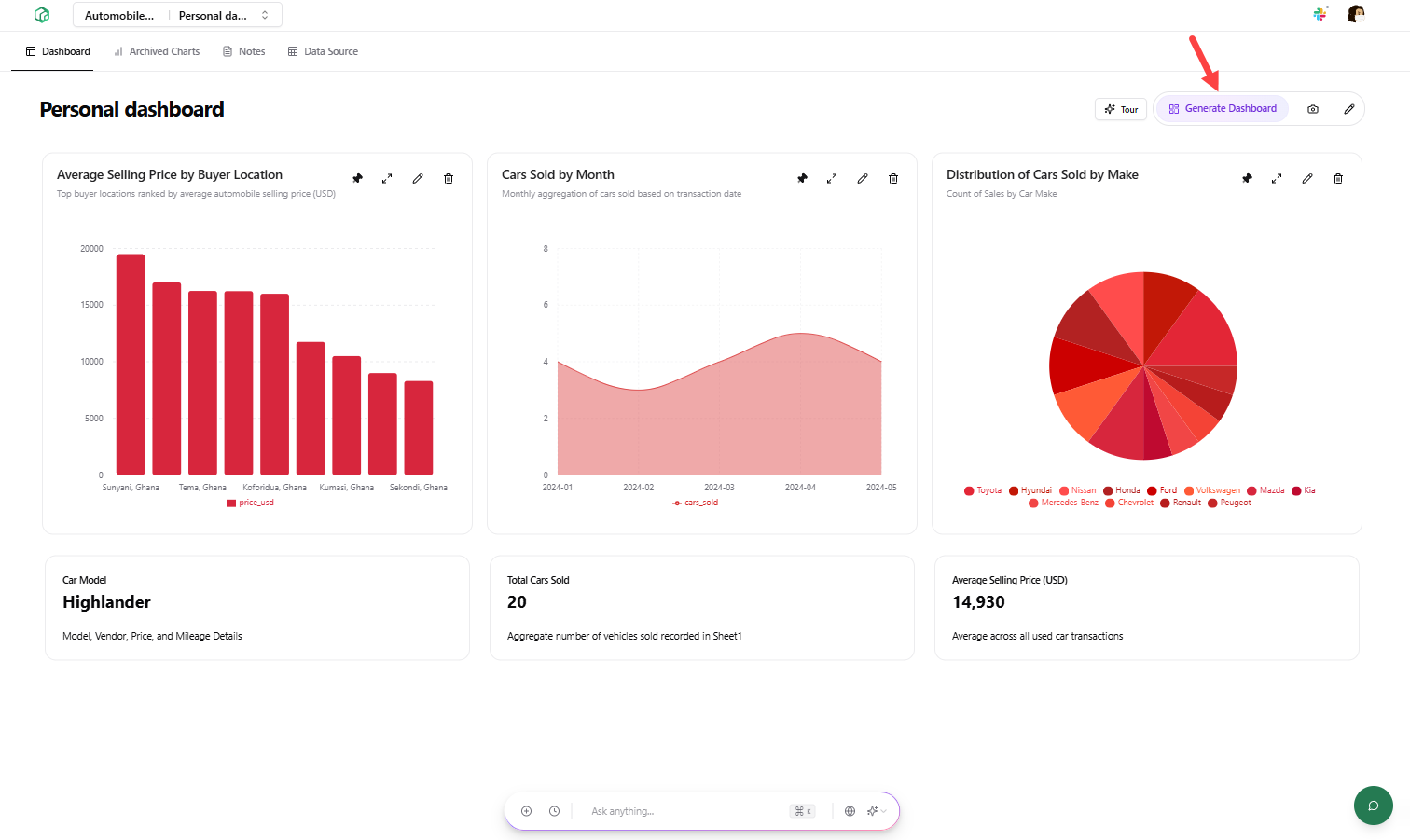Rename dashboard using the pencil icon
The image size is (1410, 840).
(1348, 108)
